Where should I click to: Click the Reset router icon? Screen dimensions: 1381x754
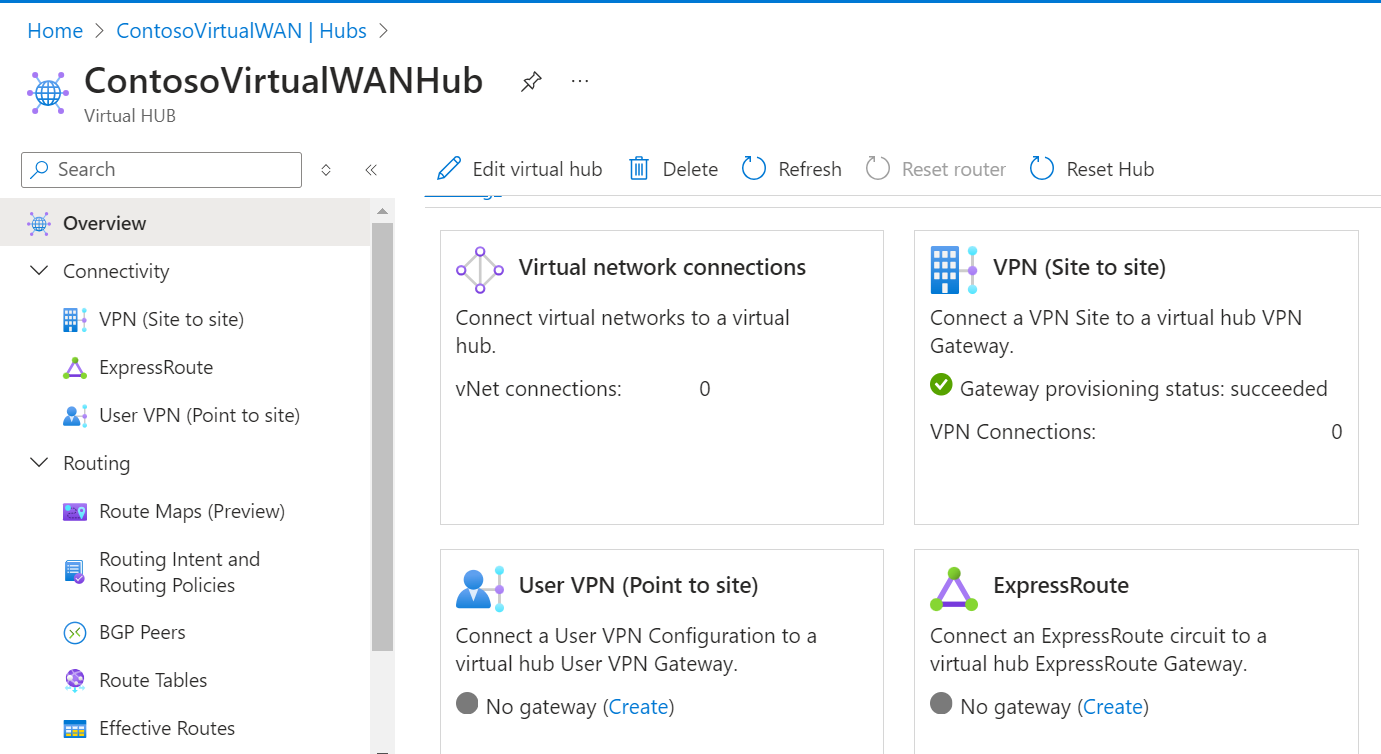click(878, 169)
